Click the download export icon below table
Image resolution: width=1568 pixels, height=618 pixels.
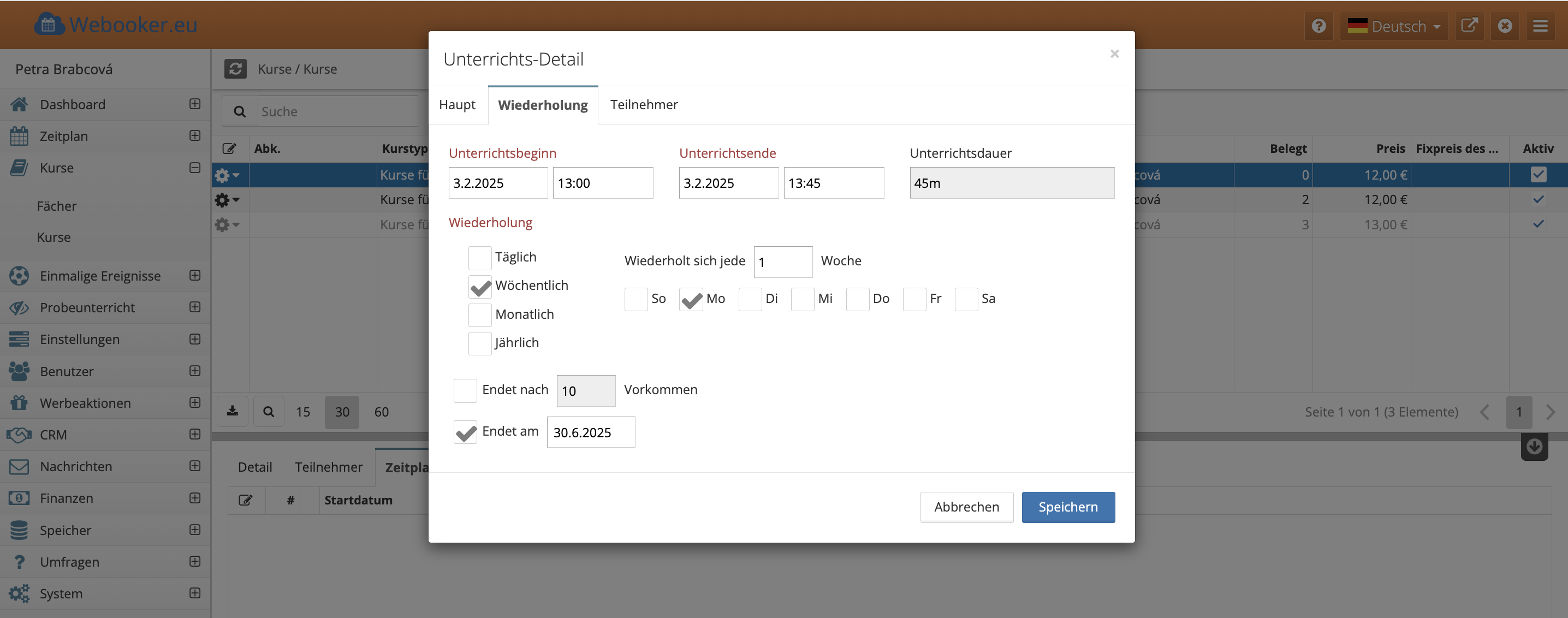click(233, 412)
